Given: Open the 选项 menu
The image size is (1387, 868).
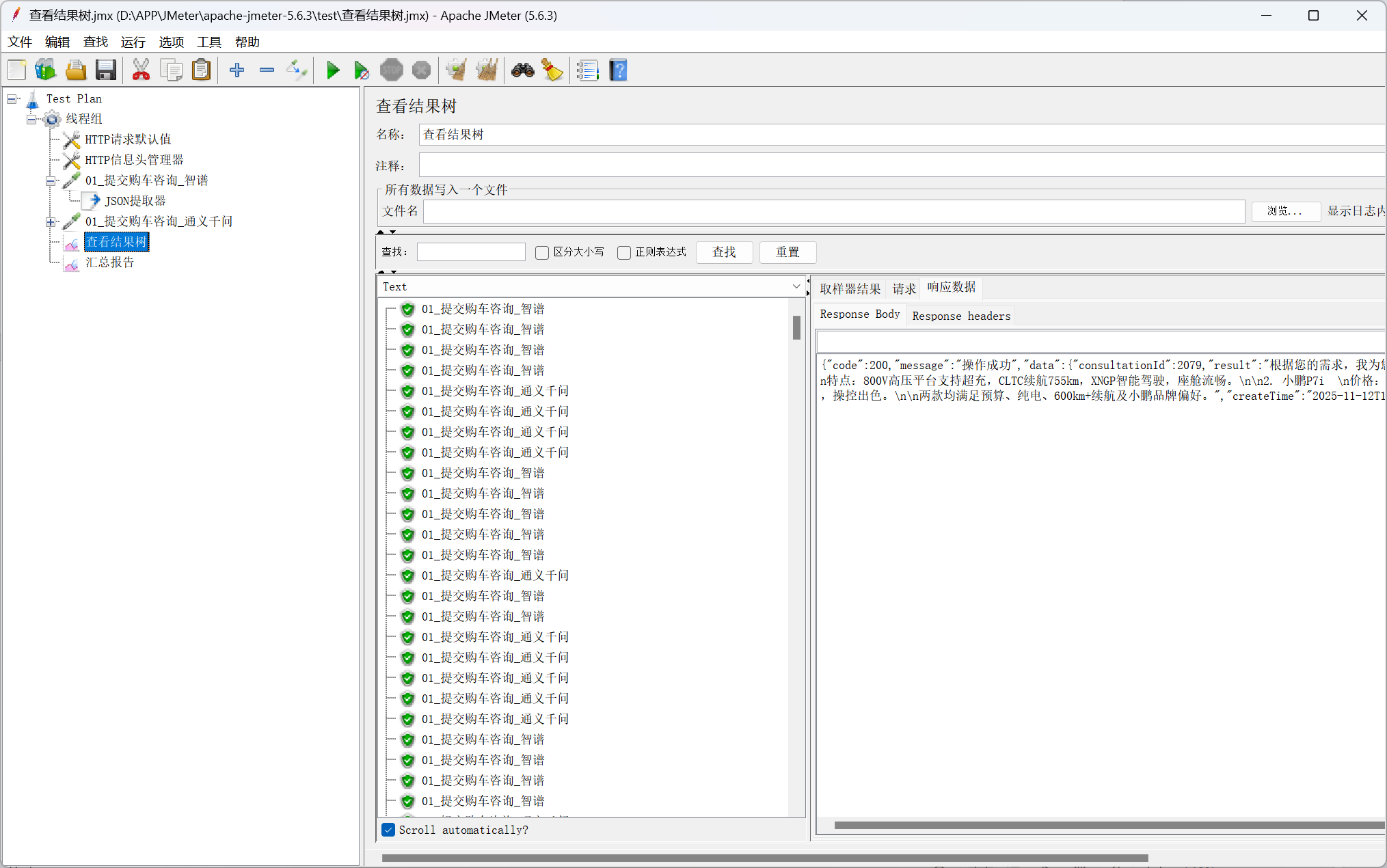Looking at the screenshot, I should coord(172,42).
